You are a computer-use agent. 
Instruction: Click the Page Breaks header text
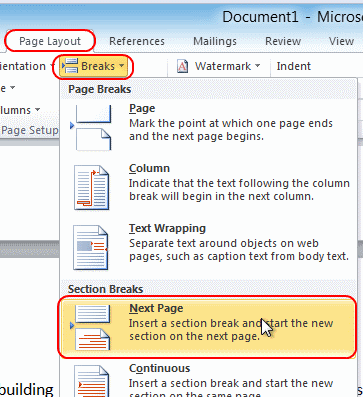click(99, 89)
